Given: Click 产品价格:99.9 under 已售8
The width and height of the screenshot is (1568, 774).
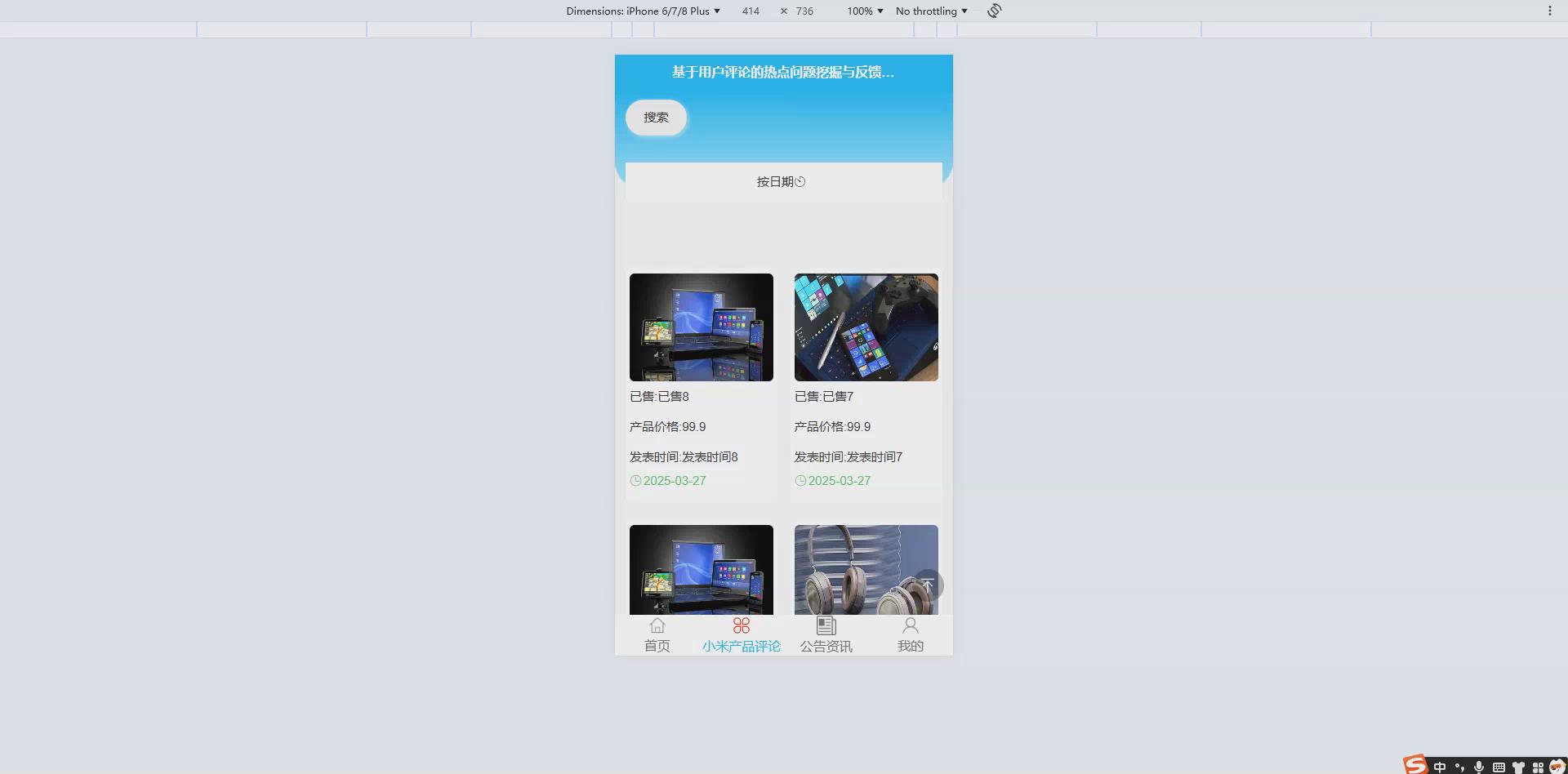Looking at the screenshot, I should click(668, 427).
